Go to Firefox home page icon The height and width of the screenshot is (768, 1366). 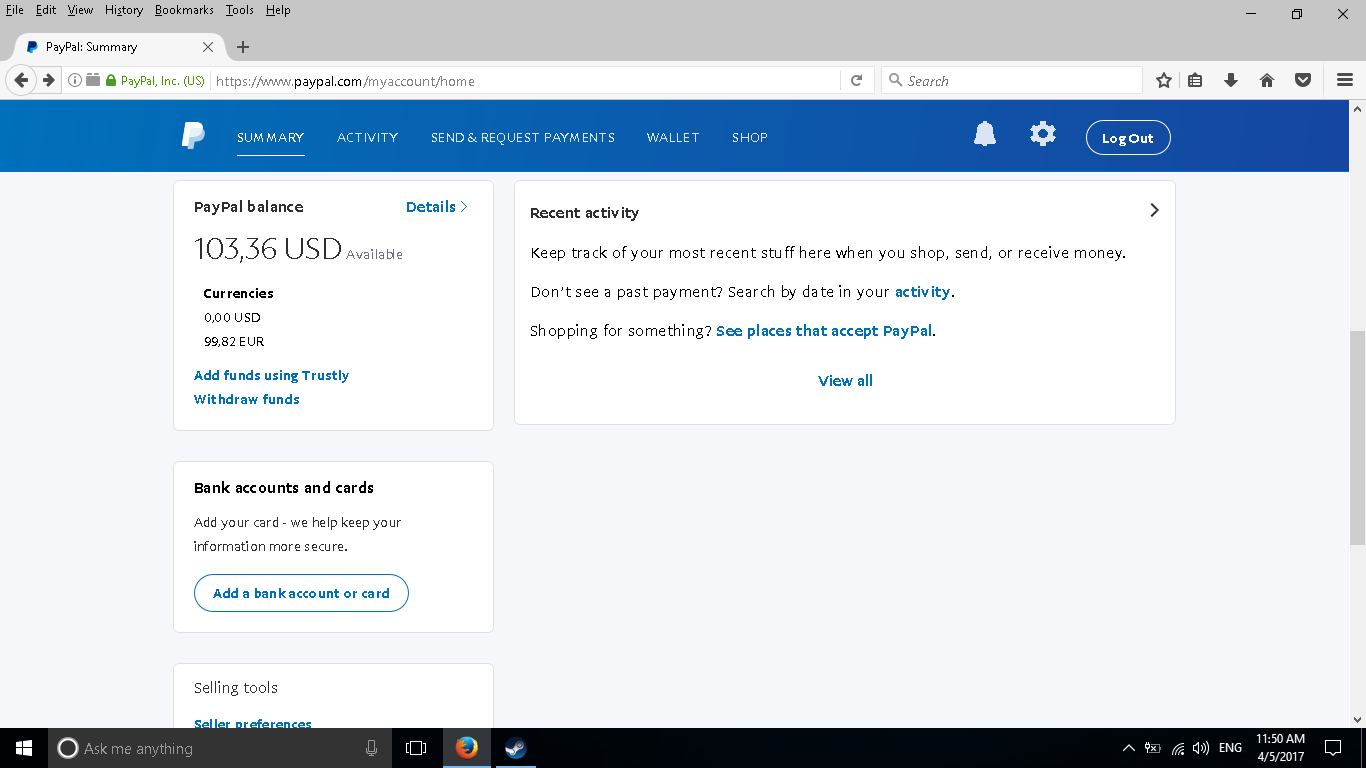point(1267,81)
